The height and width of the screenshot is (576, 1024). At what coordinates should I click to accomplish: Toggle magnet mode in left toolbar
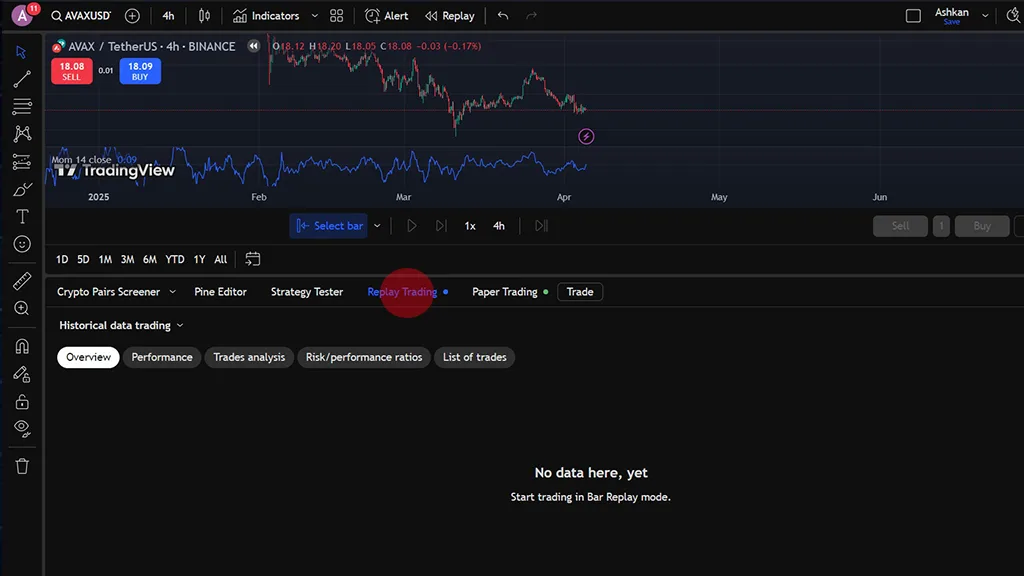click(22, 347)
